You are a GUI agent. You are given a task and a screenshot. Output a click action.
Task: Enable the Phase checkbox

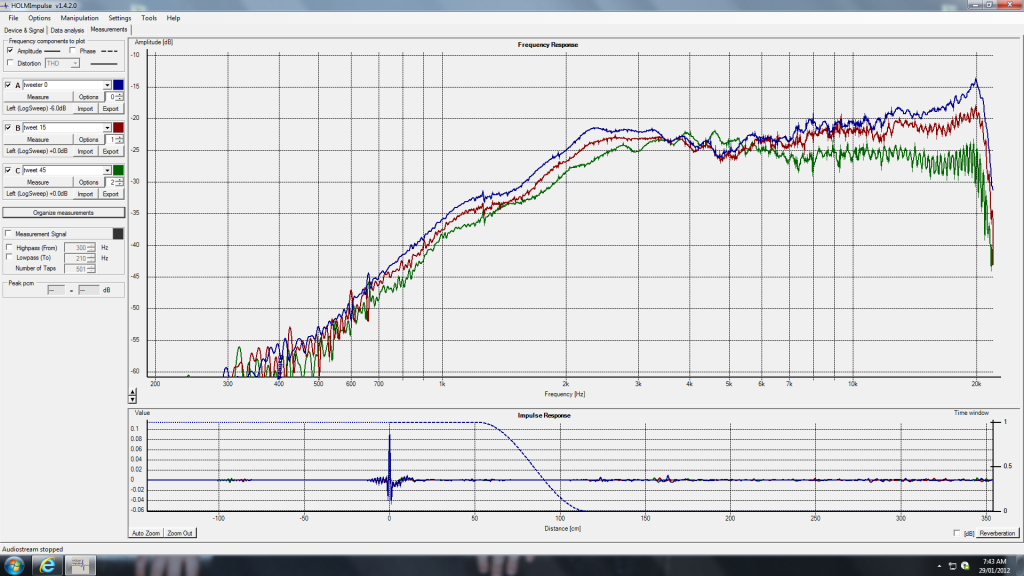(x=72, y=50)
